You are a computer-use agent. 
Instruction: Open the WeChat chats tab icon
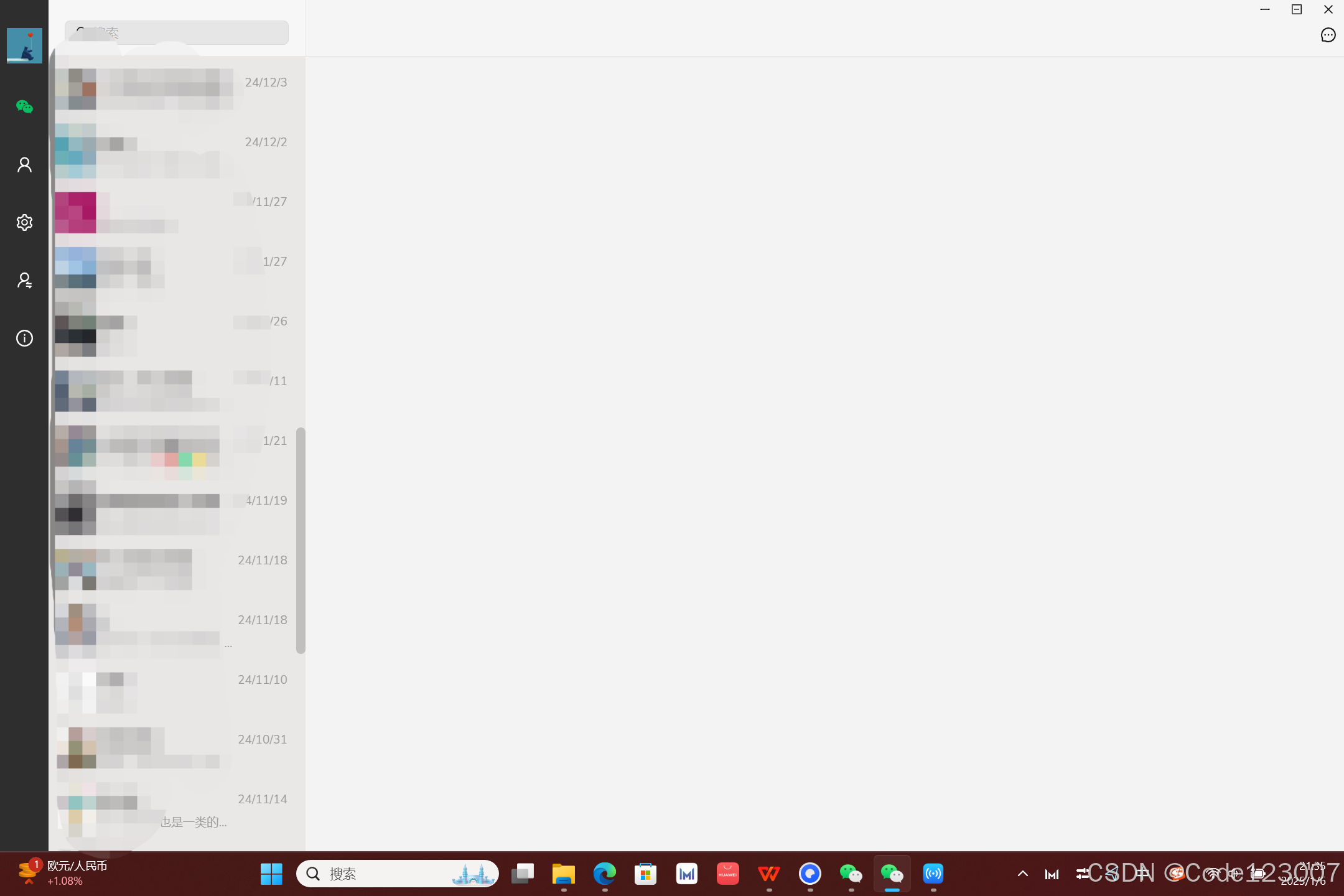(24, 107)
